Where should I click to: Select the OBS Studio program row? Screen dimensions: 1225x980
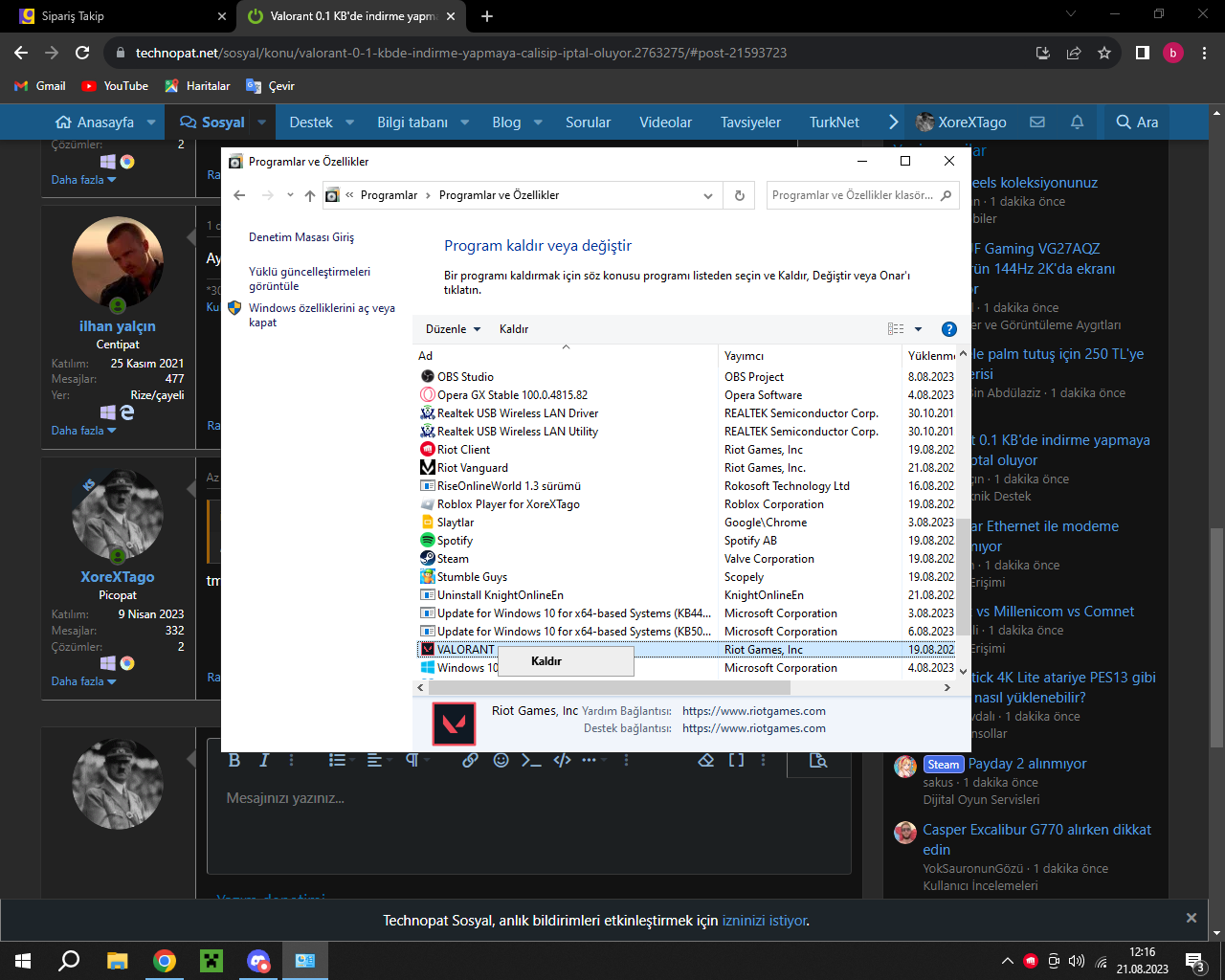tap(686, 377)
